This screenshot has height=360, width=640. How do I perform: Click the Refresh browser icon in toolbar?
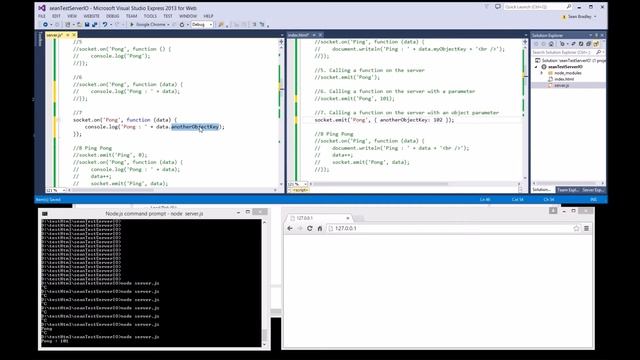click(x=182, y=24)
